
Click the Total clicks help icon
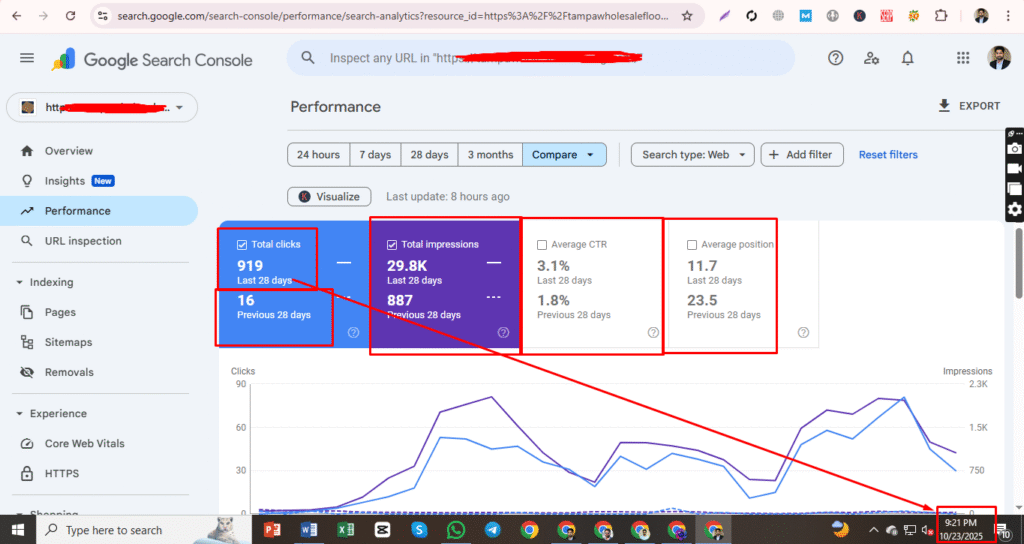[353, 332]
